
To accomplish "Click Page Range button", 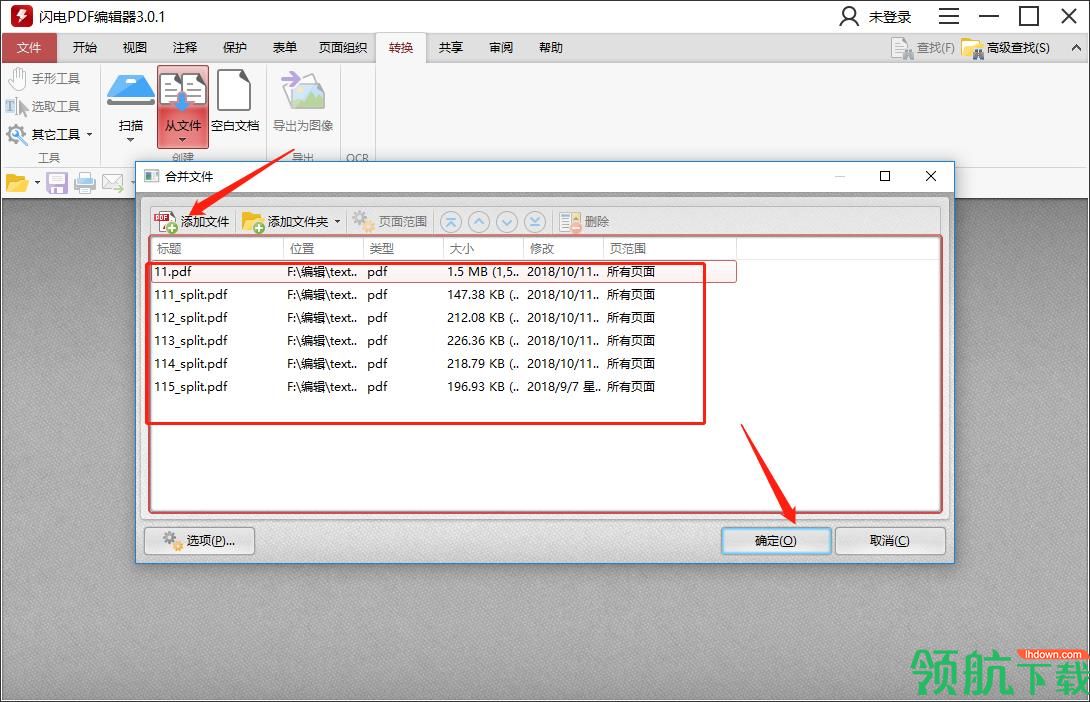I will [x=389, y=222].
